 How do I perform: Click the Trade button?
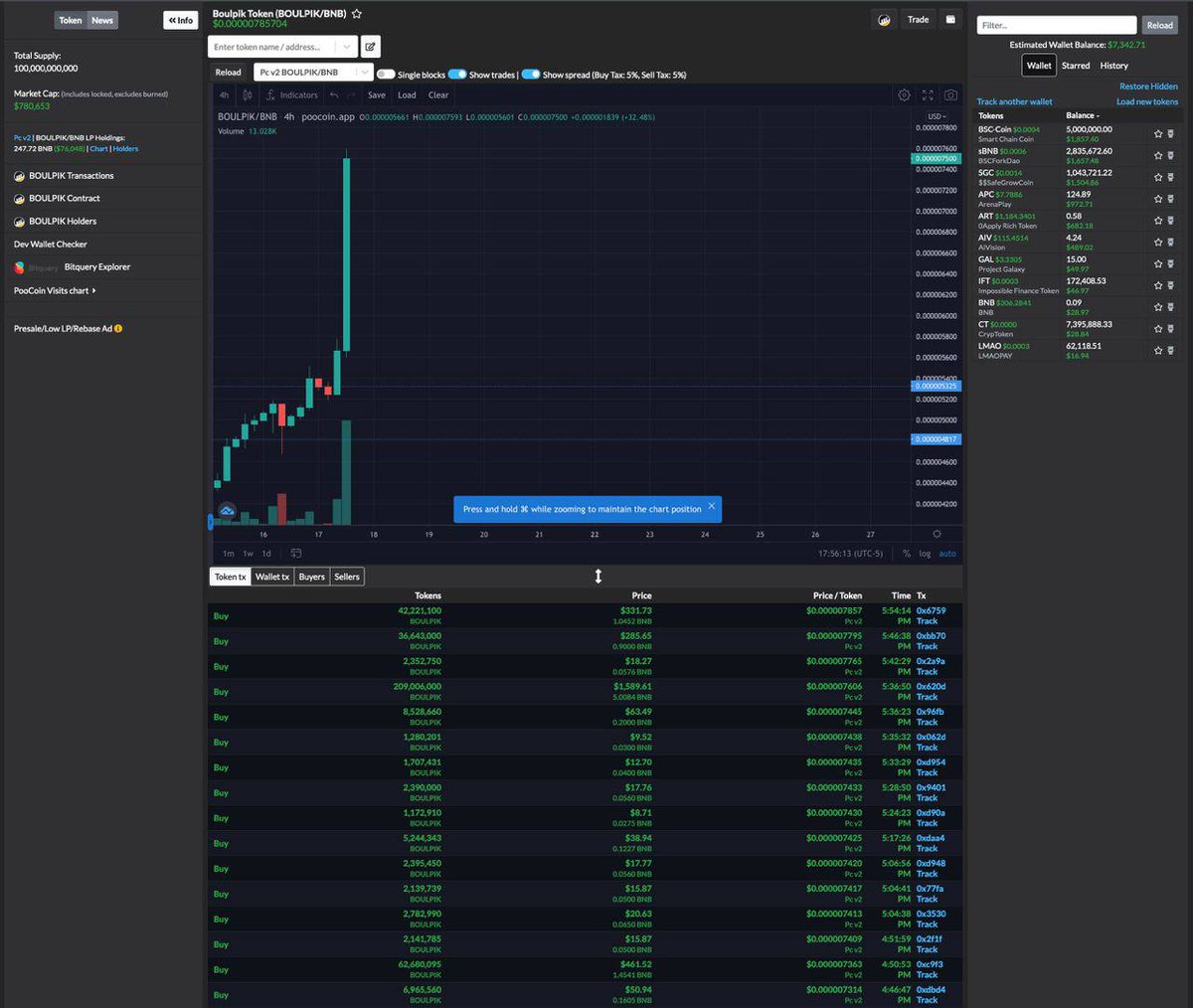(919, 20)
